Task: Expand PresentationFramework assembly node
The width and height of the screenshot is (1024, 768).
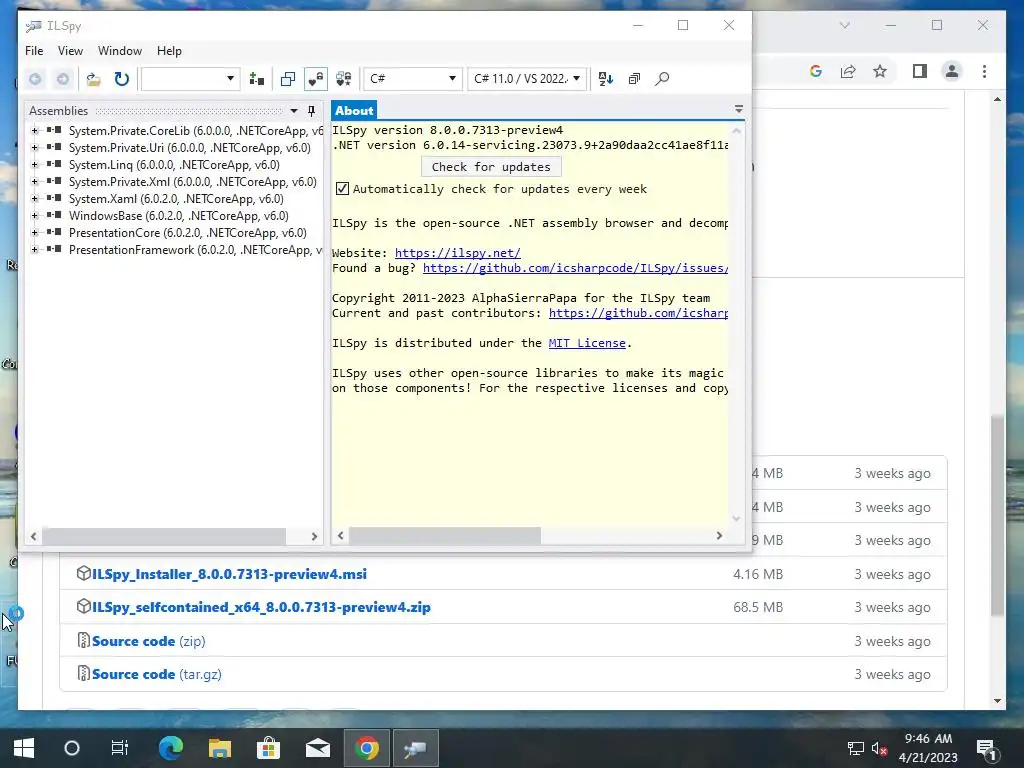Action: 35,249
